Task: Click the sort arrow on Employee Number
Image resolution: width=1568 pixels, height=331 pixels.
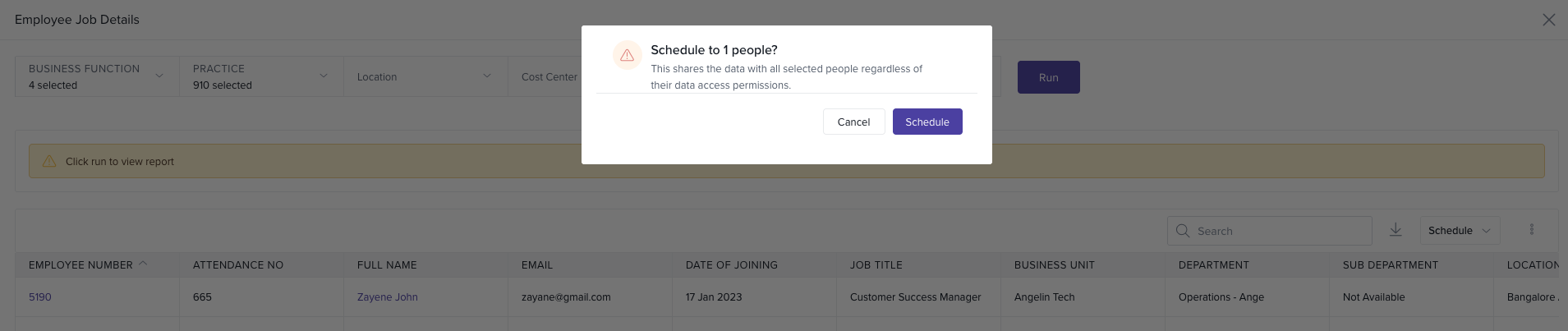Action: (143, 264)
